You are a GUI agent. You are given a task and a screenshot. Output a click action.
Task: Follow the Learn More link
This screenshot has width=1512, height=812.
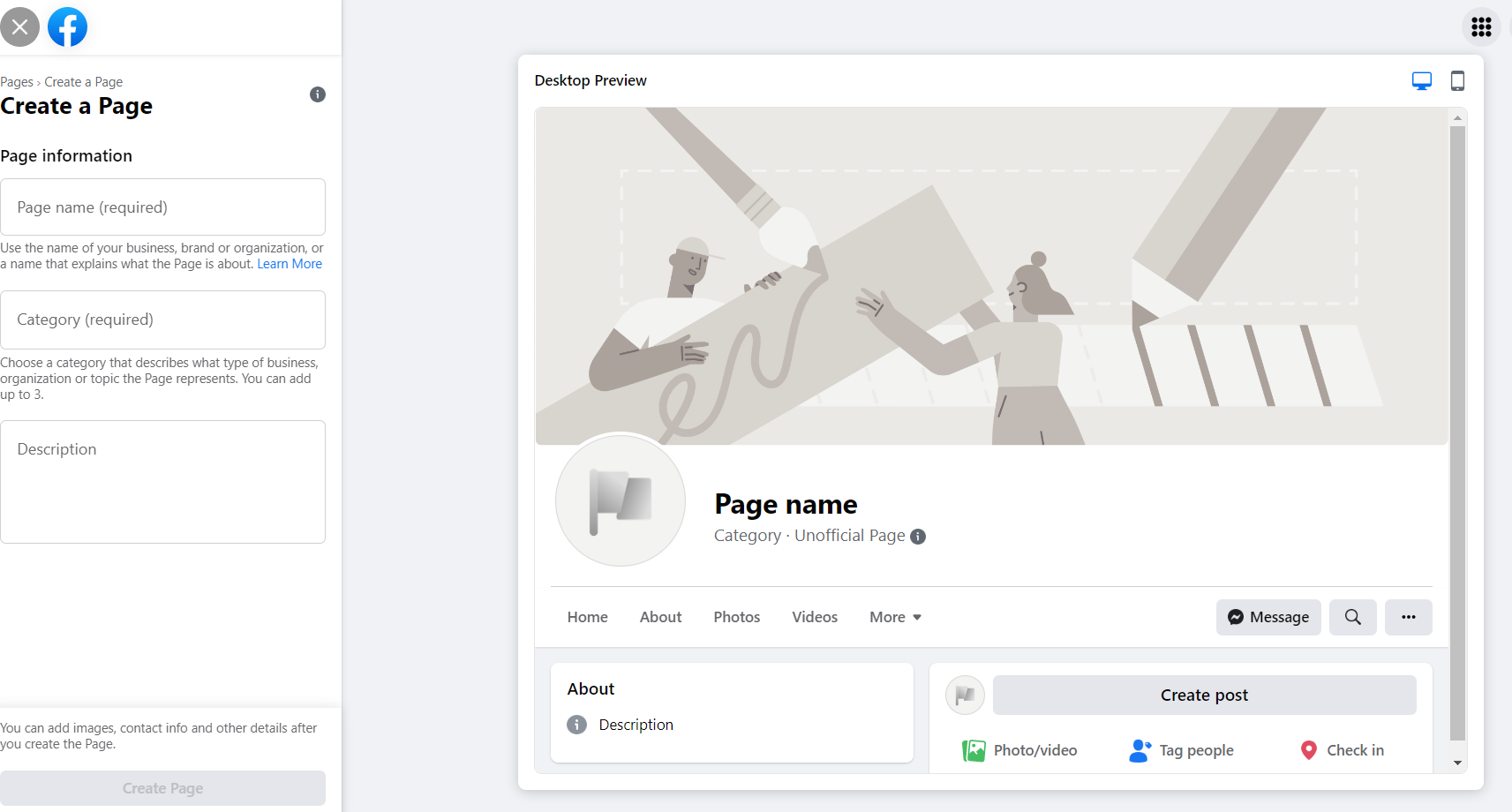coord(290,264)
